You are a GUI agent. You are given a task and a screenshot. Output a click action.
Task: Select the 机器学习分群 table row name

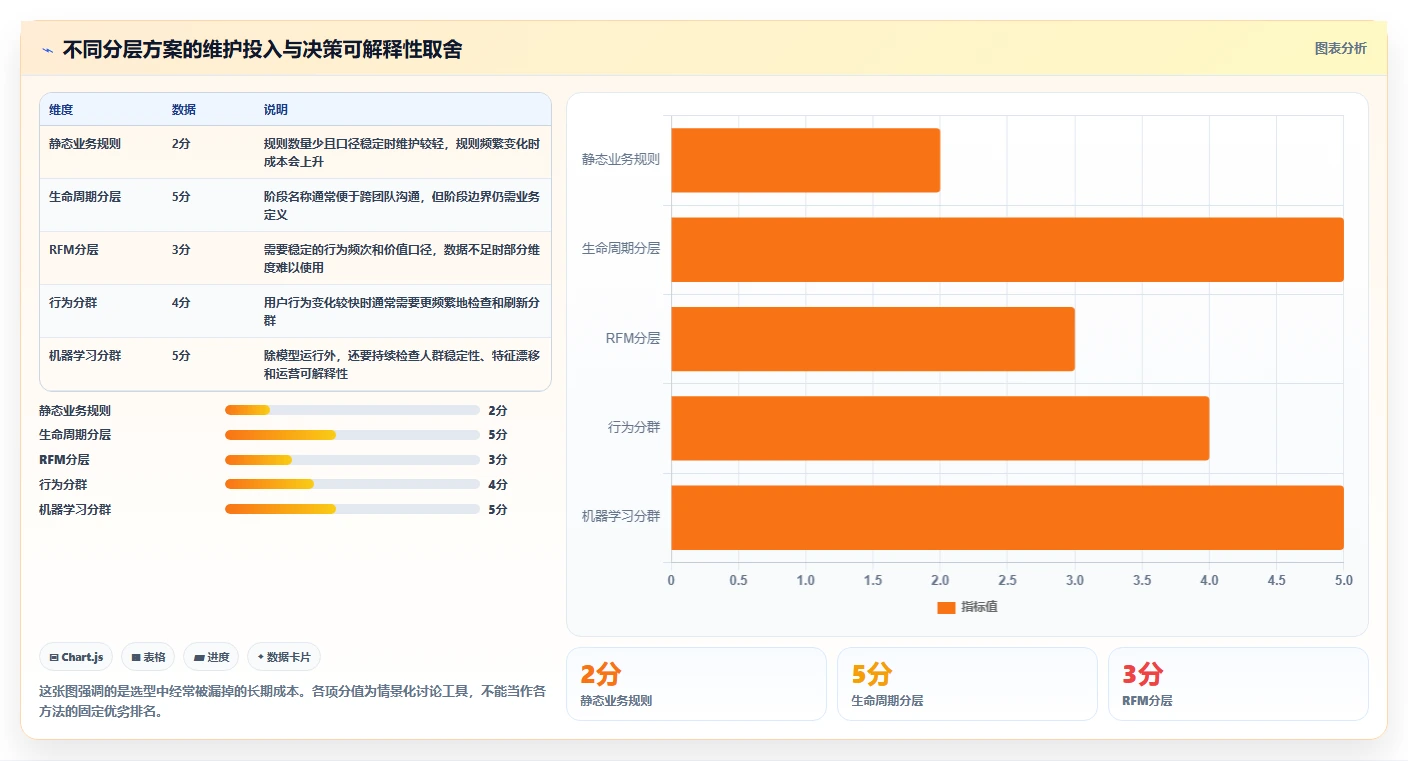point(85,356)
